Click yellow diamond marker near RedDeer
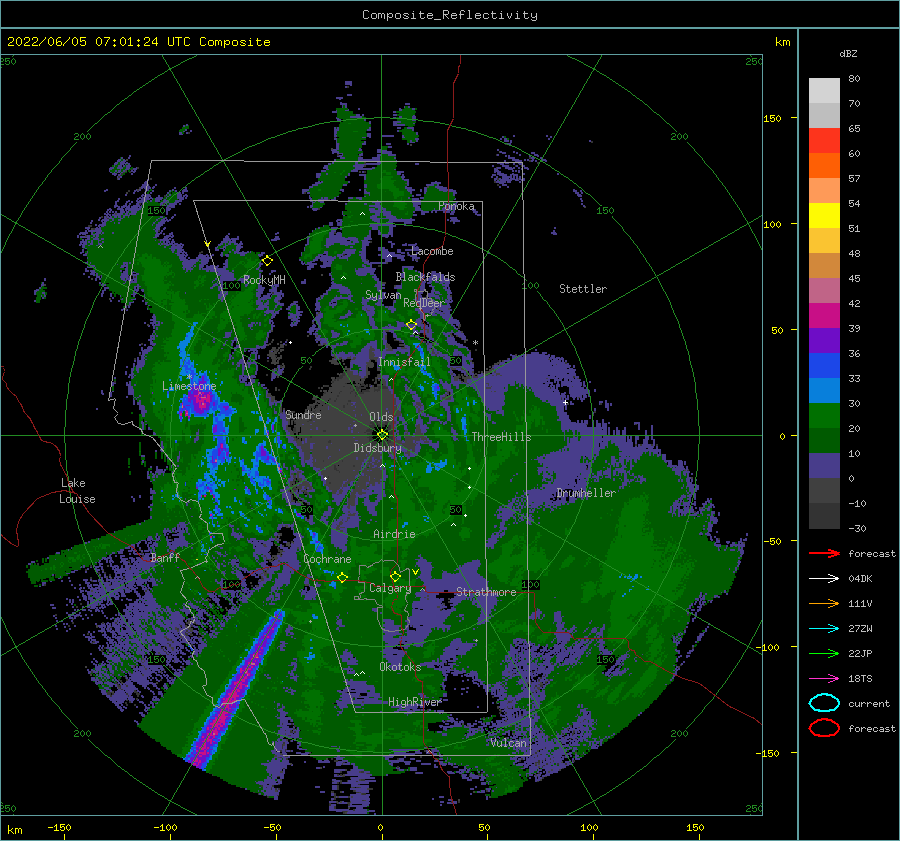 tap(411, 325)
